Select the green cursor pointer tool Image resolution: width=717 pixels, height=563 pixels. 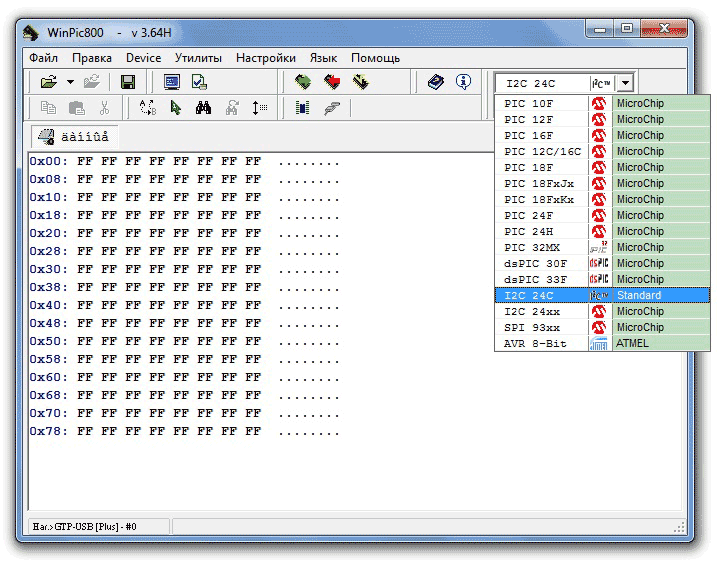[x=176, y=108]
